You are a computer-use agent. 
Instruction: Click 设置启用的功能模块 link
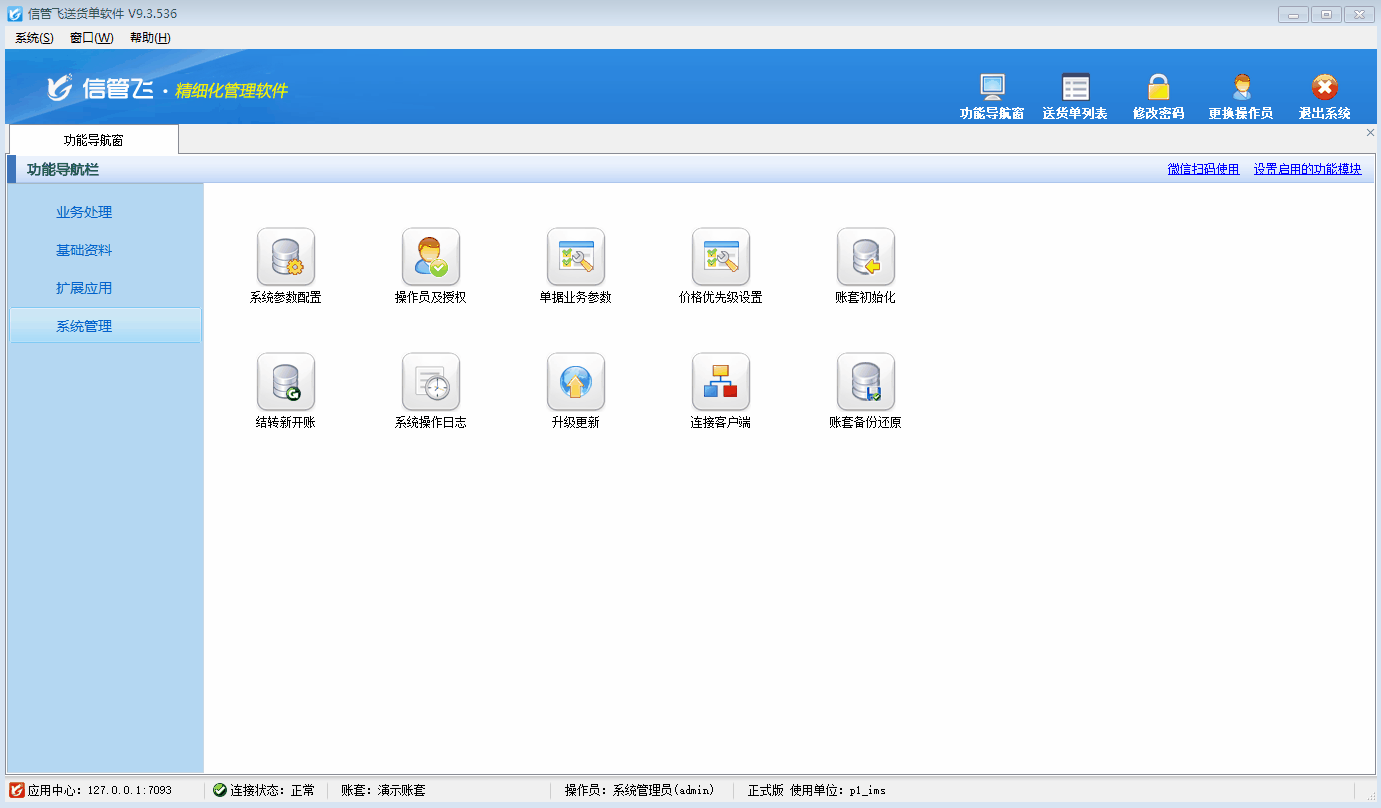click(1307, 169)
